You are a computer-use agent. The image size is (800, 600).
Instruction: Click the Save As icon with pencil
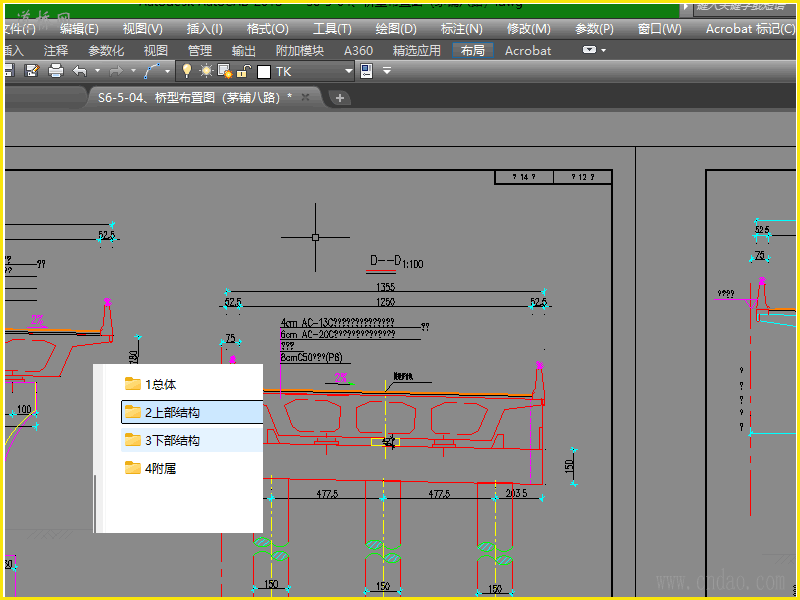pyautogui.click(x=32, y=71)
